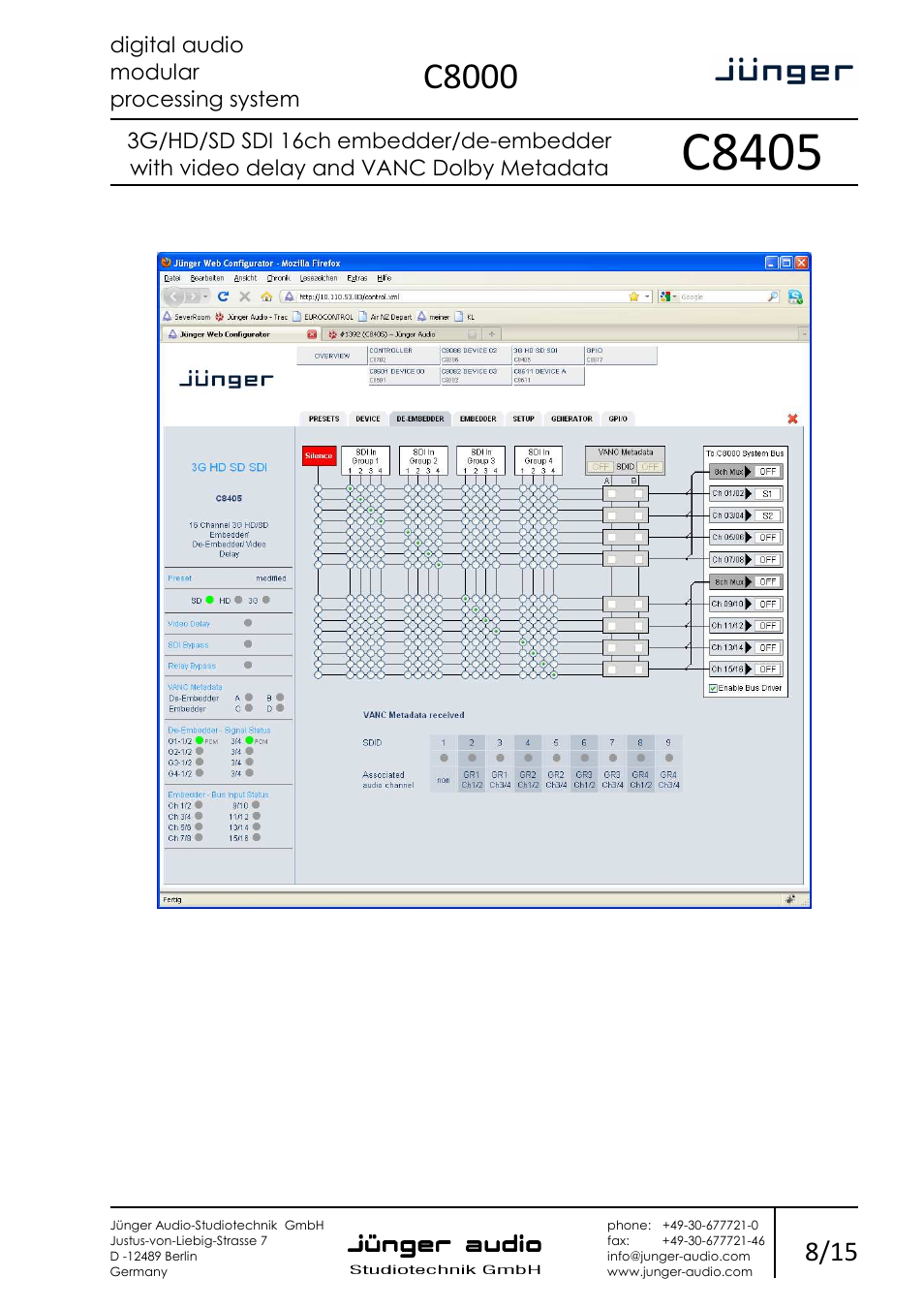Toggle metadata A checkbox in Ch 15/16 row

(x=611, y=670)
